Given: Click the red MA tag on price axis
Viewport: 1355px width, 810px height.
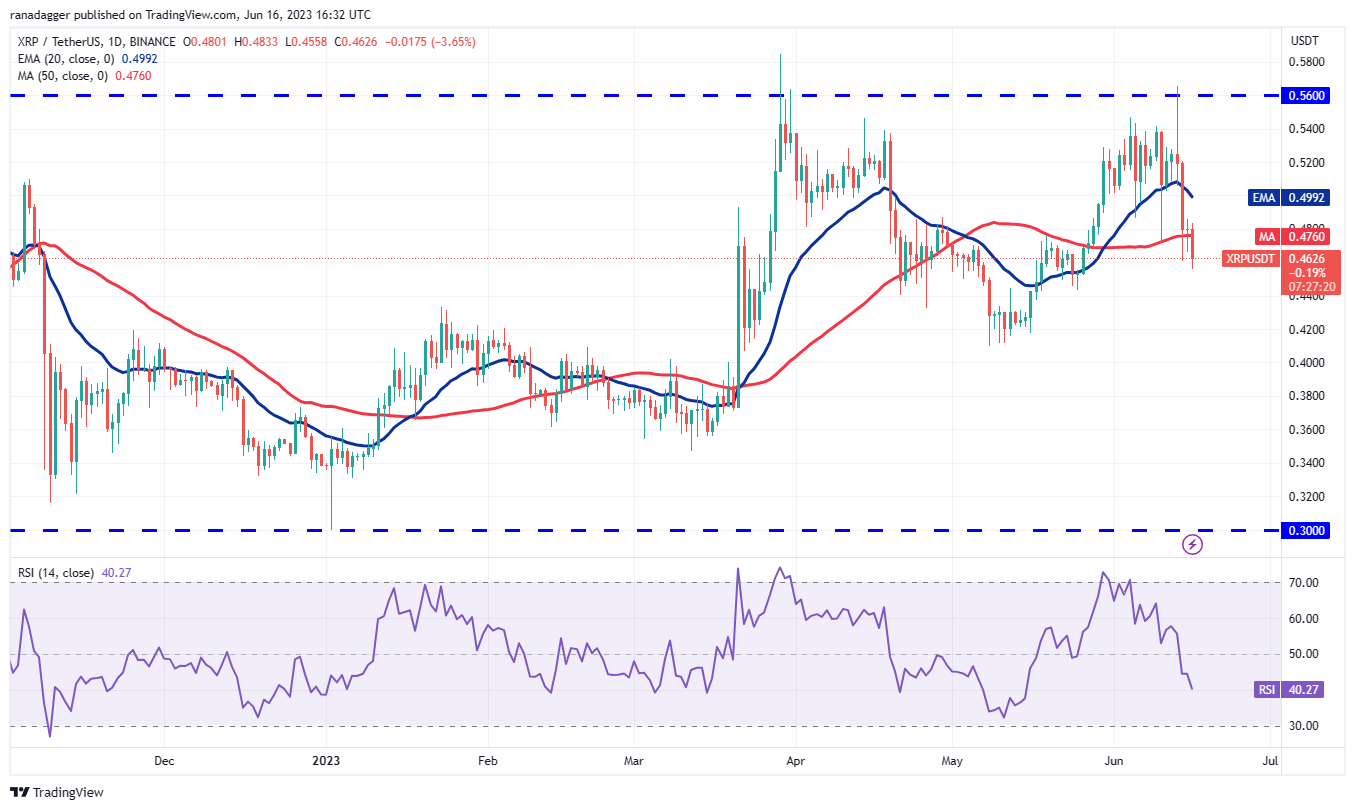Looking at the screenshot, I should (x=1264, y=237).
